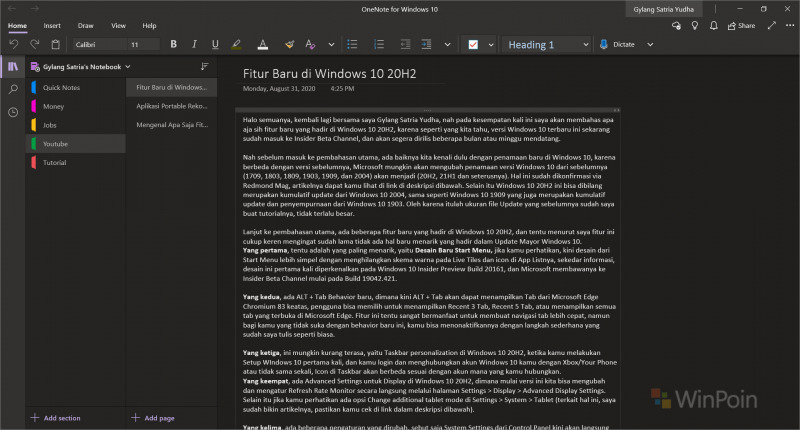800x430 pixels.
Task: Select the Youtube section
Action: pyautogui.click(x=76, y=144)
